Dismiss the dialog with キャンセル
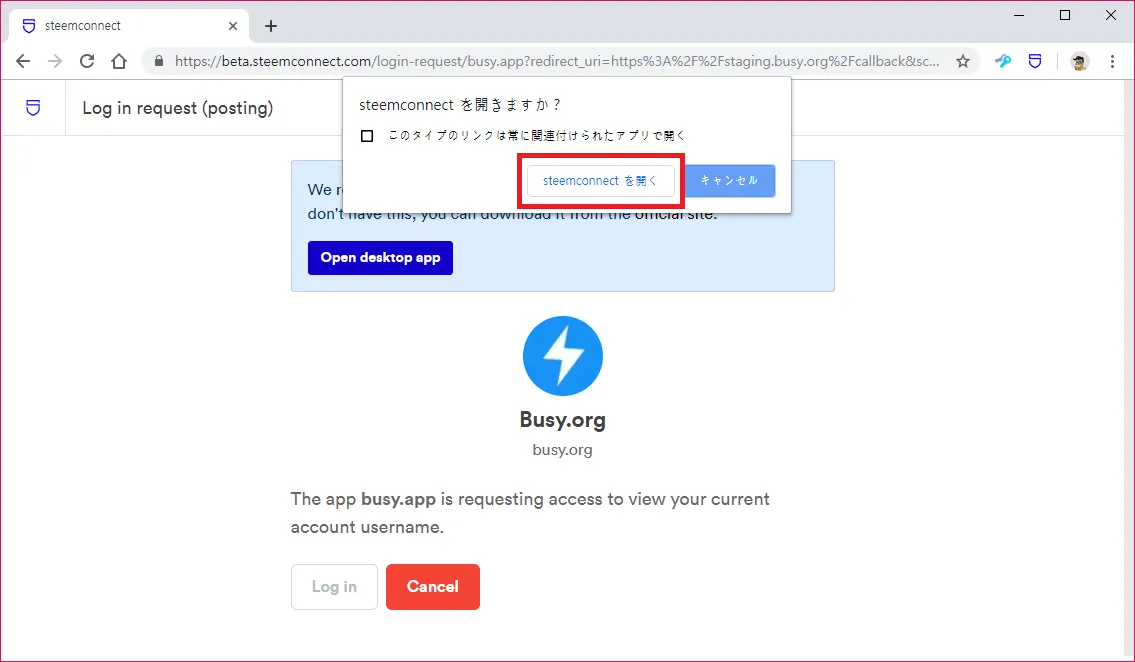Screen dimensions: 1135x662 coord(730,181)
